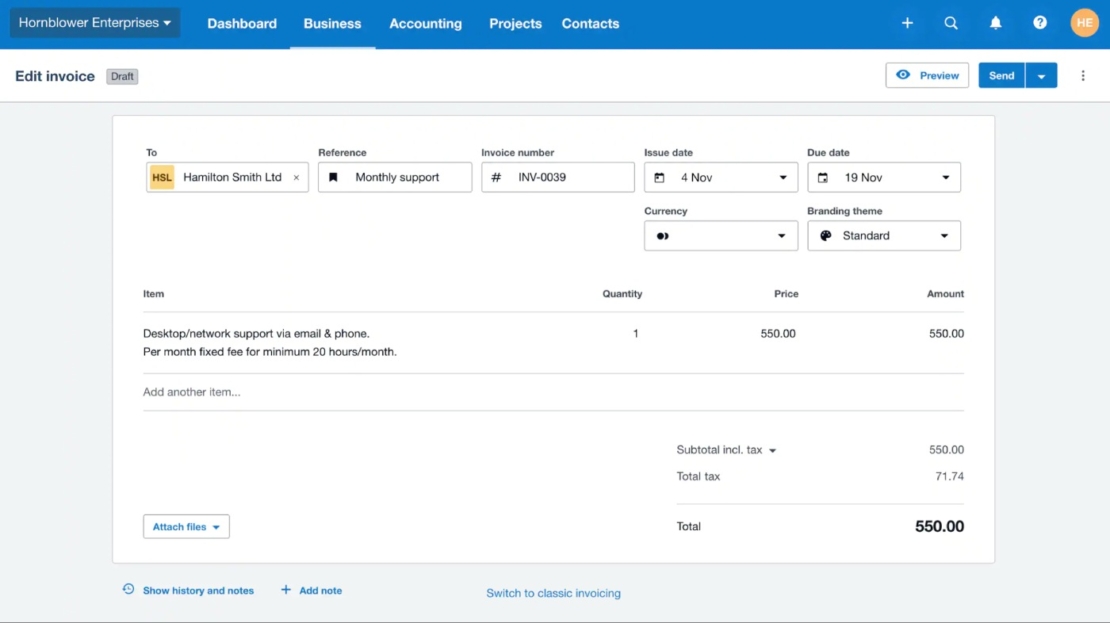1110x623 pixels.
Task: Open the Contacts menu
Action: (590, 23)
